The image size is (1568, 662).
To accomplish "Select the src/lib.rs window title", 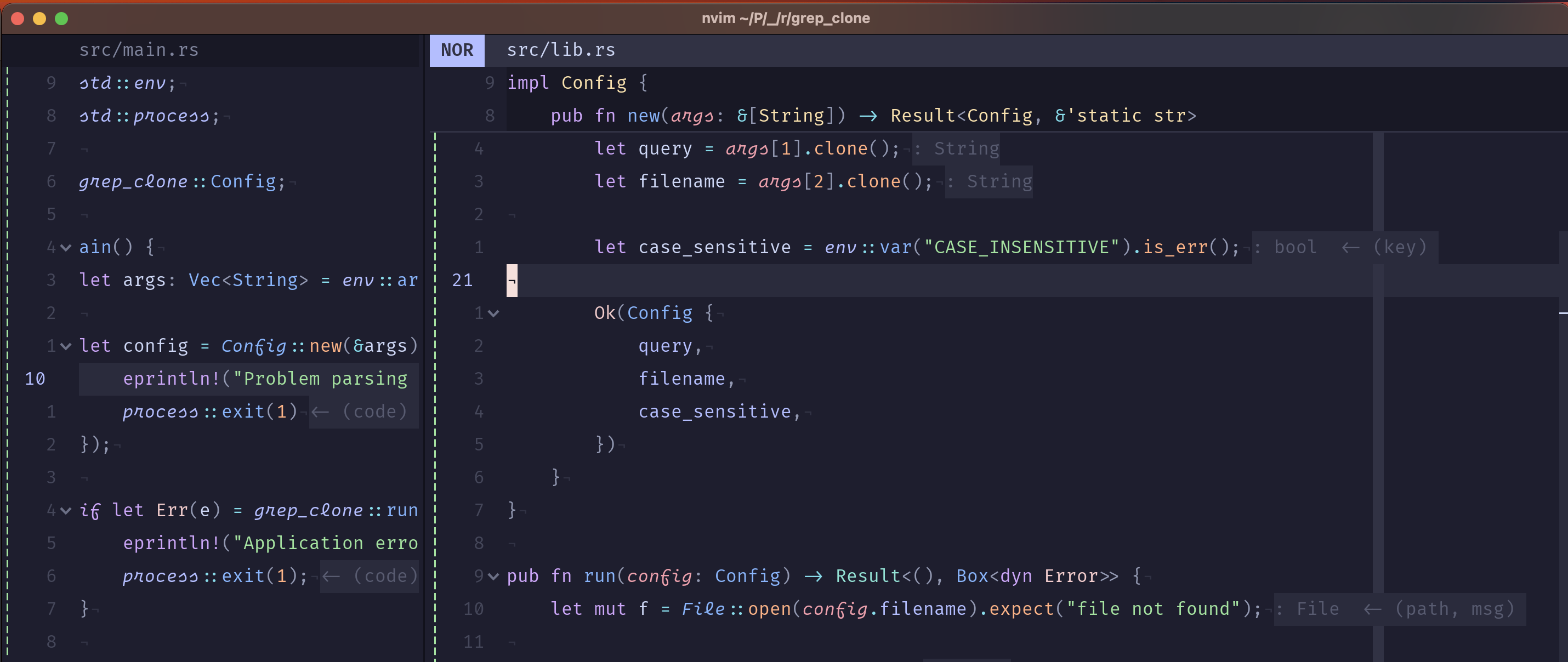I will click(x=561, y=50).
